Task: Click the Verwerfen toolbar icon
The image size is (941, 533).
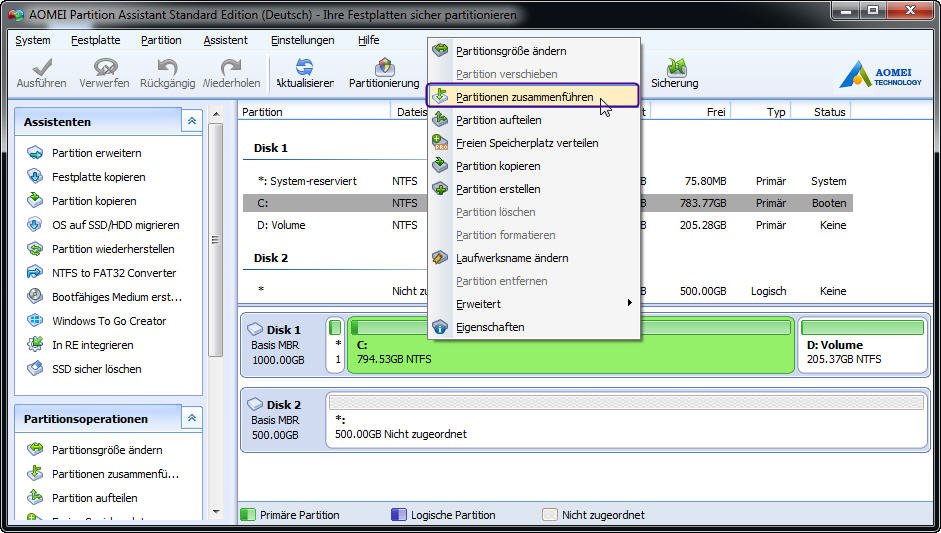Action: tap(104, 67)
